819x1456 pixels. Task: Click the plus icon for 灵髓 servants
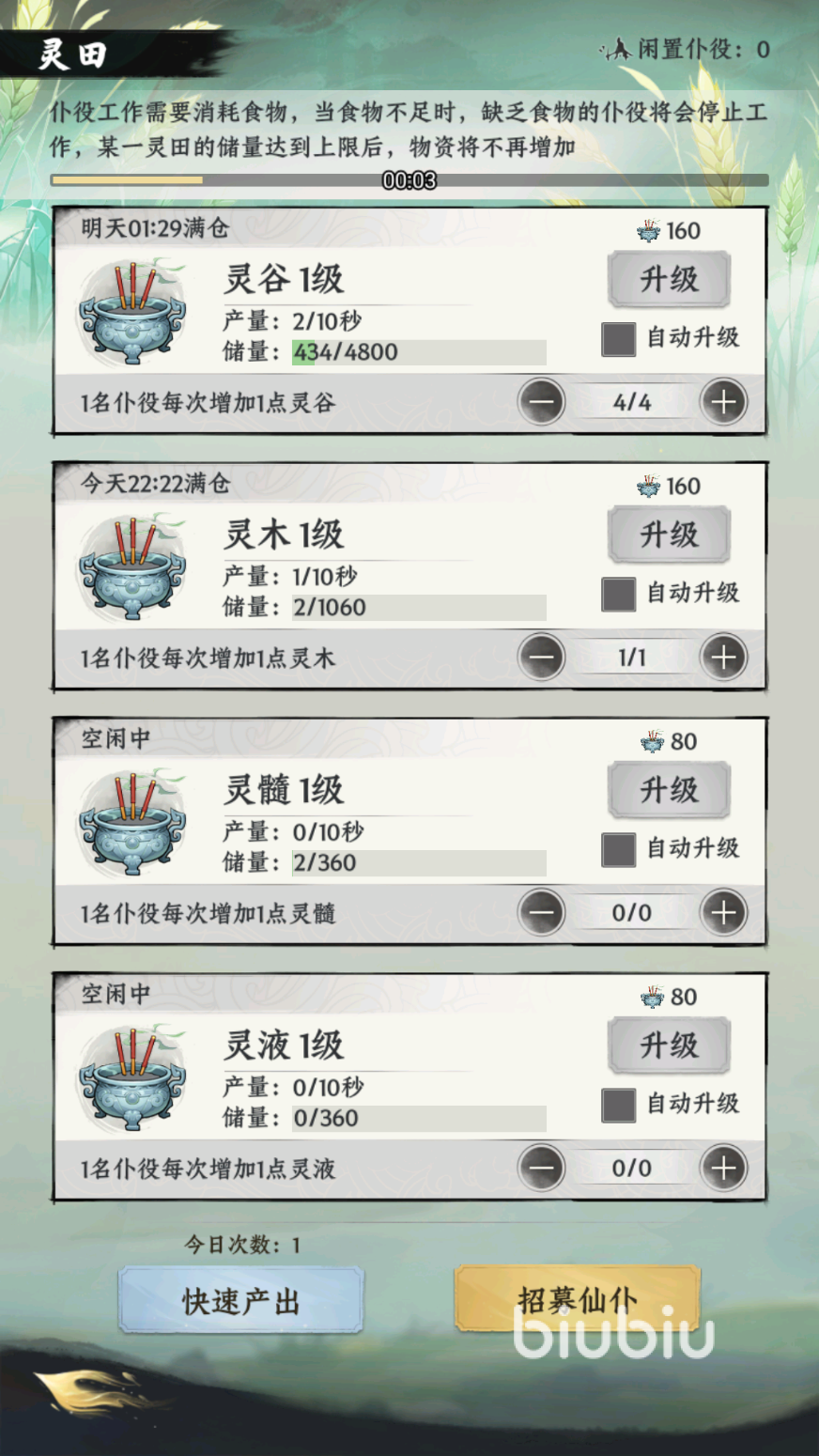723,913
